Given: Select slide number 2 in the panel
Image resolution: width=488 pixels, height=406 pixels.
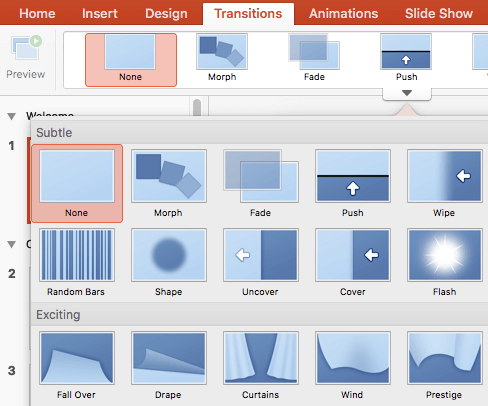Looking at the screenshot, I should point(12,274).
